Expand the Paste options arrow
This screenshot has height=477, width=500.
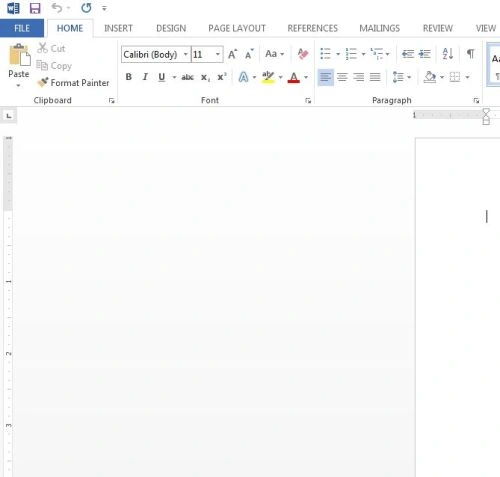coord(19,85)
